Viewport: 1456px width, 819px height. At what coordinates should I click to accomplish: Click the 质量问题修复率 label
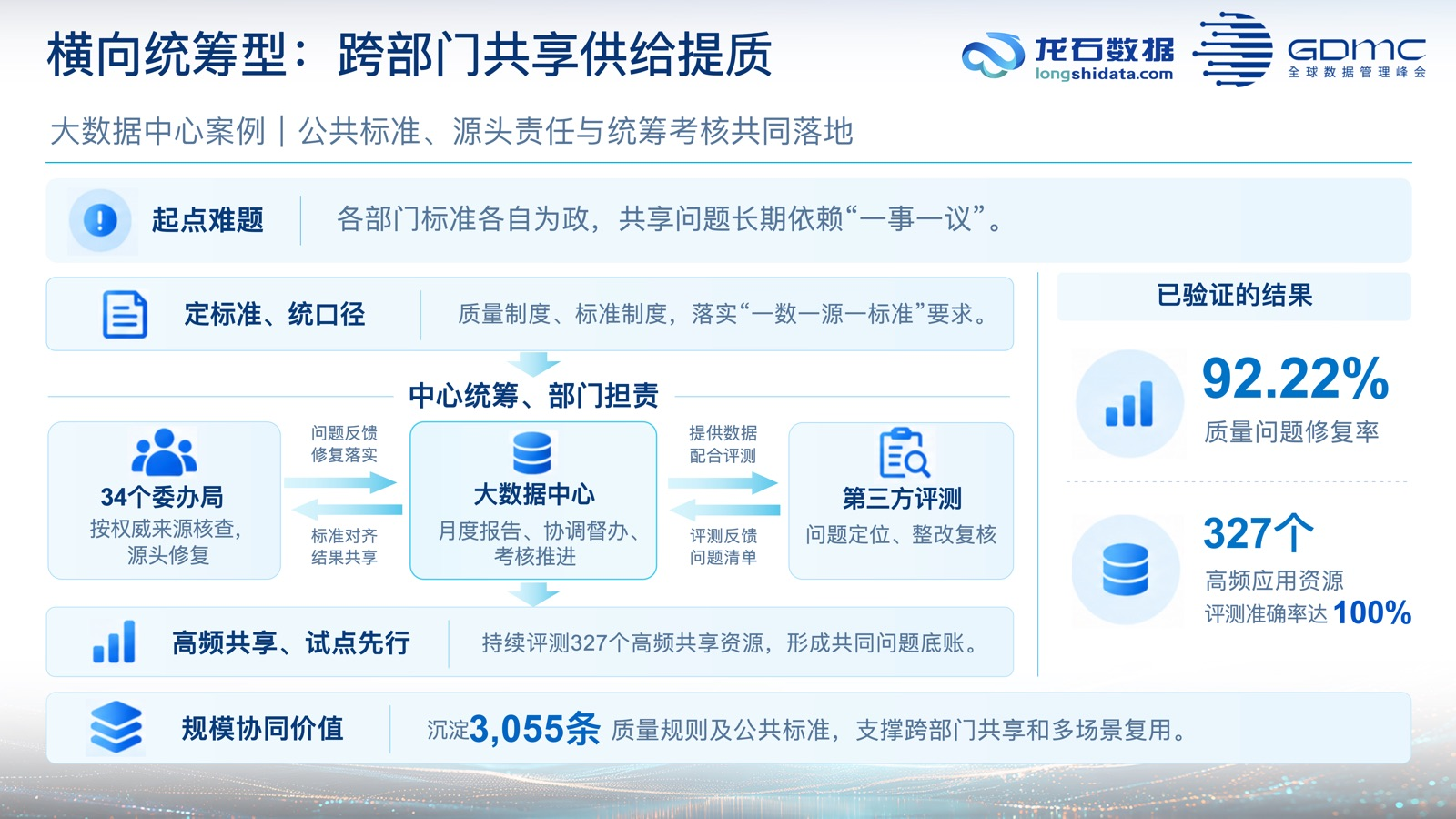(x=1291, y=431)
